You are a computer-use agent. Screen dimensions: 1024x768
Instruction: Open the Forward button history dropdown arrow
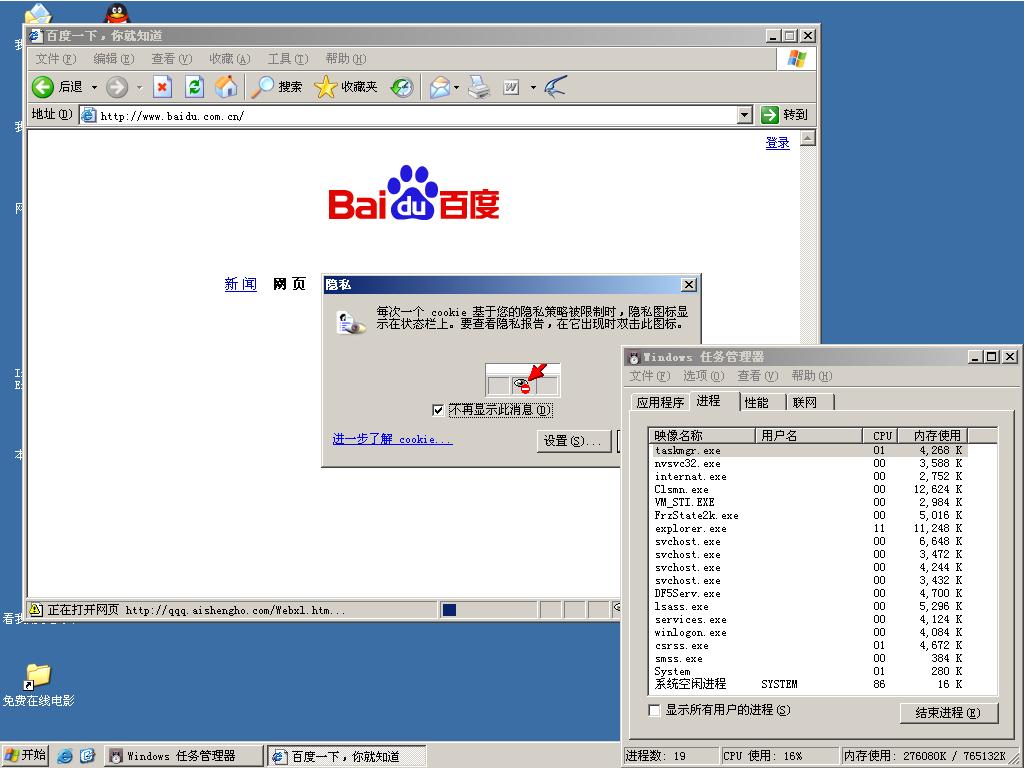click(x=139, y=87)
